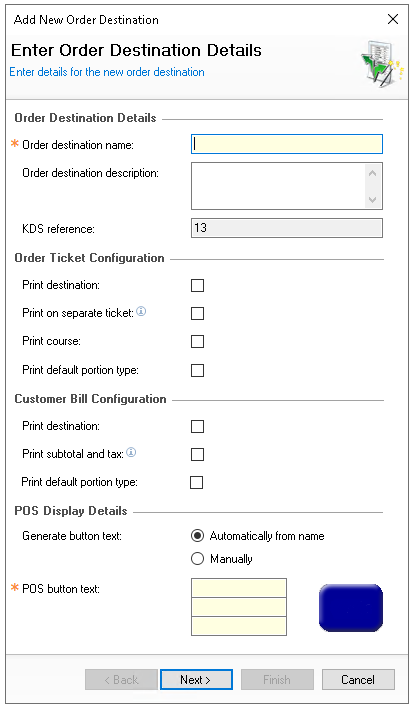
Task: Enable Print destination under Customer Bill Configuration
Action: [x=197, y=426]
